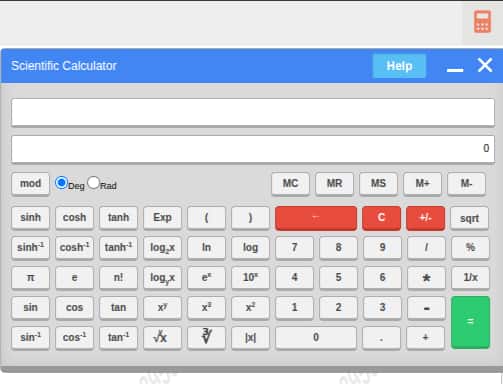Viewport: 503px width, 384px height.
Task: Click the inverse tanh button
Action: click(x=118, y=248)
